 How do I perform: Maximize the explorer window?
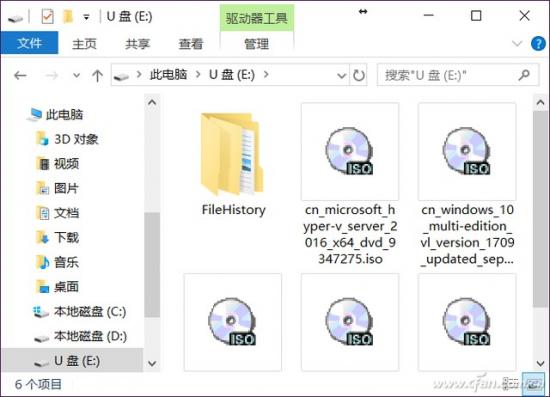point(476,16)
